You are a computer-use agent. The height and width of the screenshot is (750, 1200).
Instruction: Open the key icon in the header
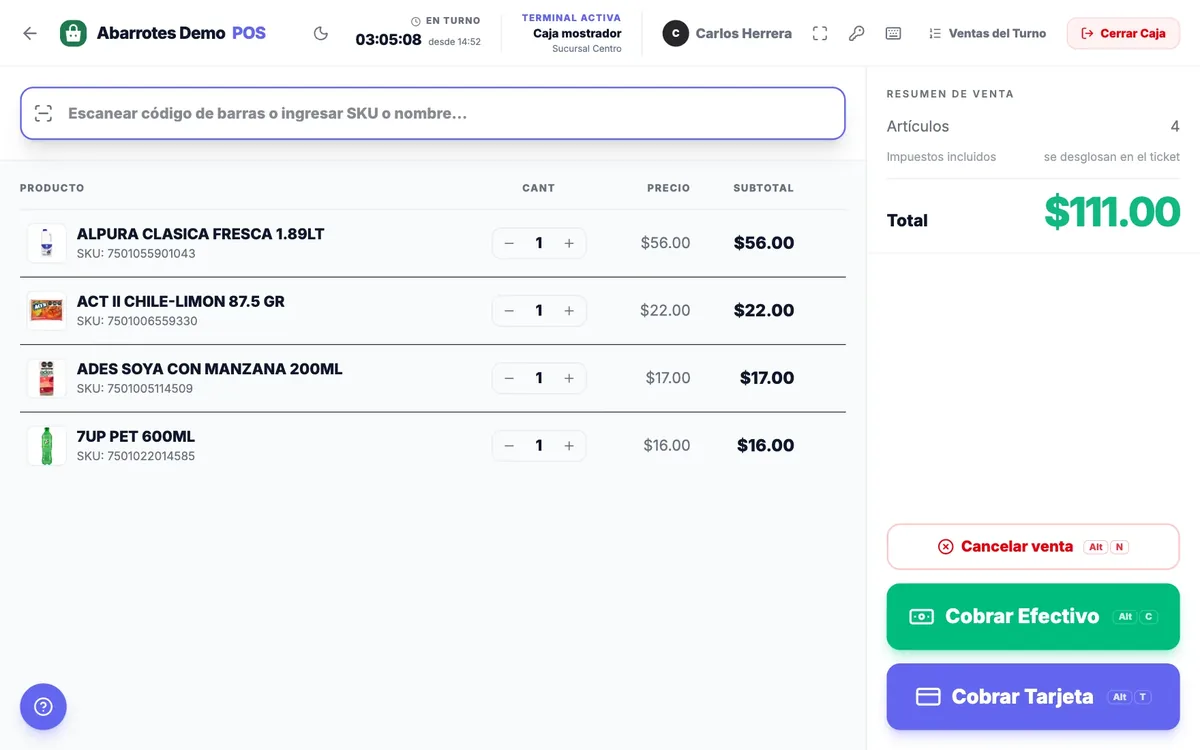coord(857,33)
